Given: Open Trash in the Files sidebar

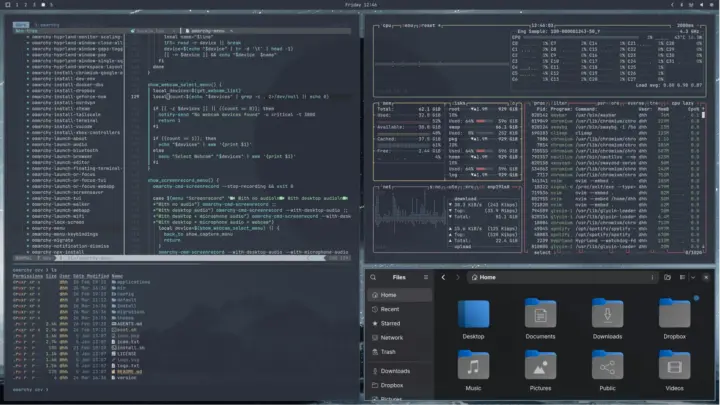Looking at the screenshot, I should (399, 352).
